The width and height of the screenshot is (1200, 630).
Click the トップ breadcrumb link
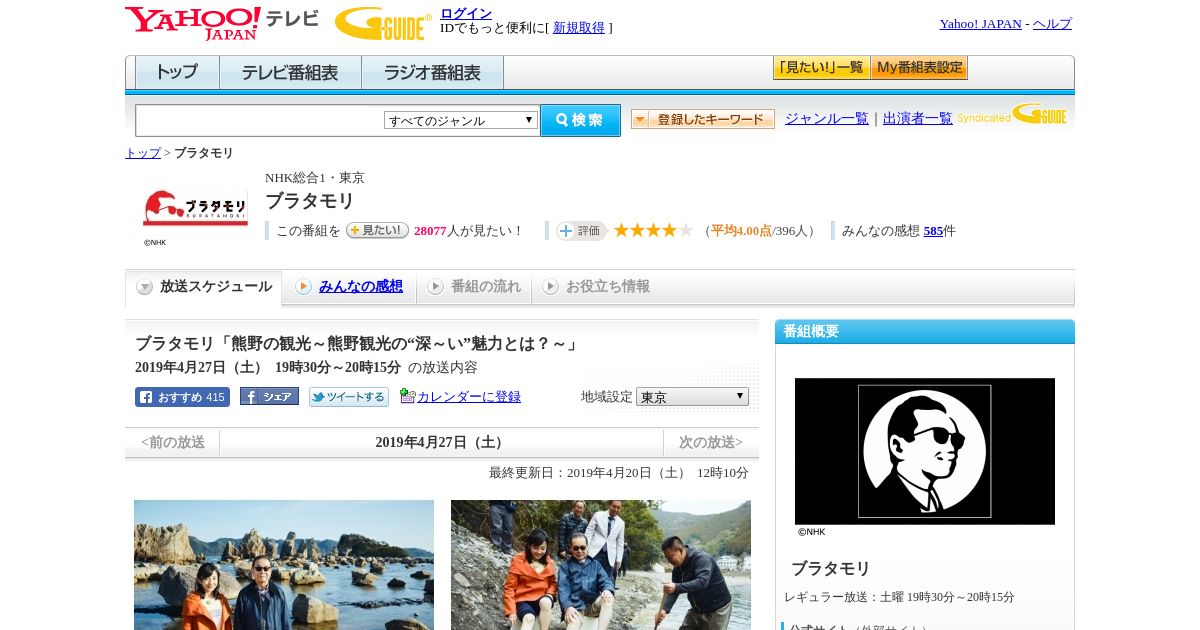143,153
